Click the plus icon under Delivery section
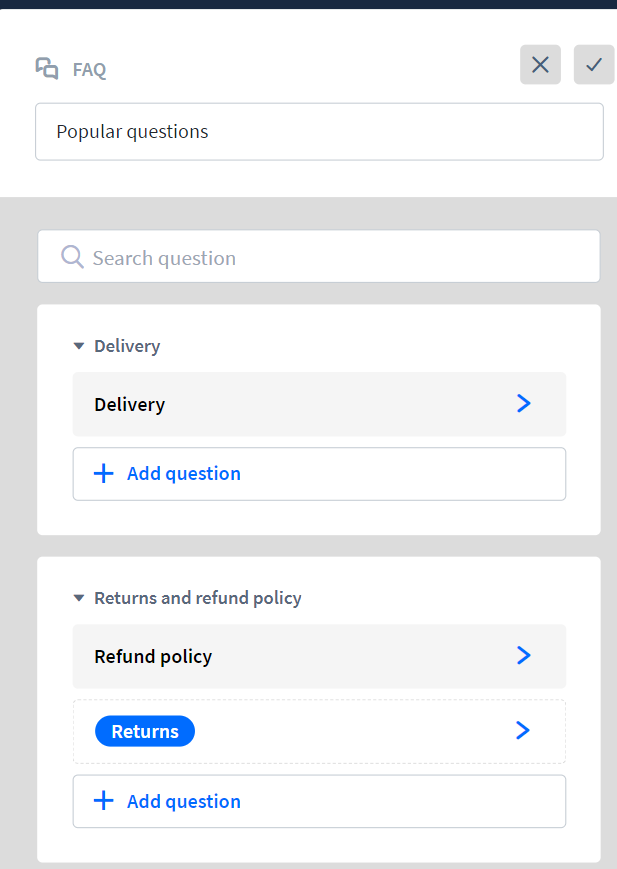The width and height of the screenshot is (617, 869). pyautogui.click(x=104, y=473)
